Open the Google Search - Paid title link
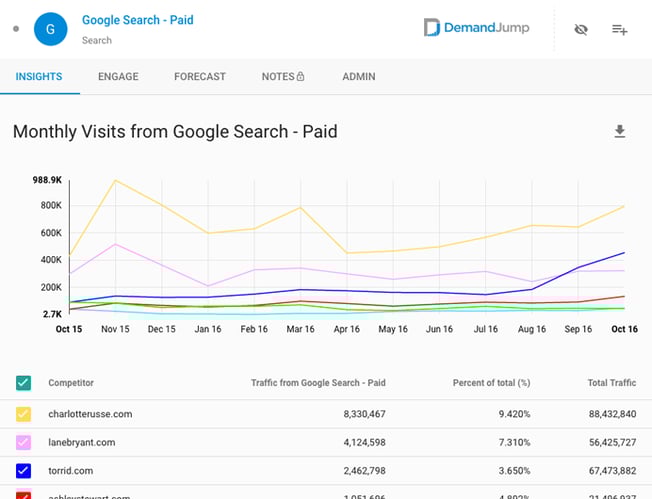 (x=138, y=20)
